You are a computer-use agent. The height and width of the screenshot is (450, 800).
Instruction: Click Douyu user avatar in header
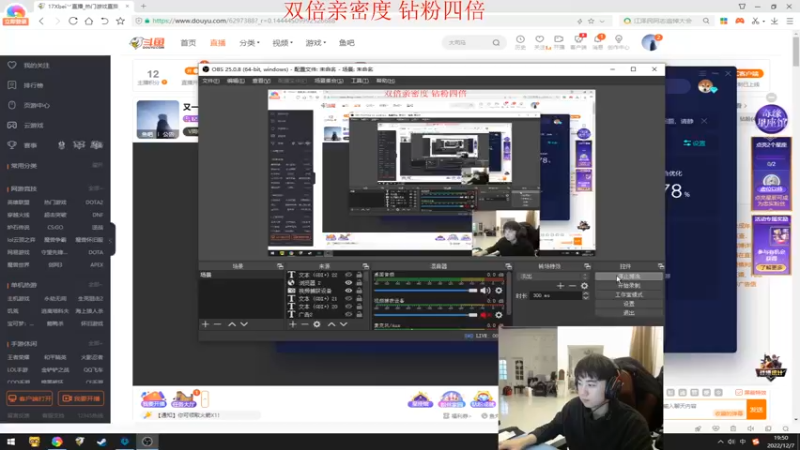tap(650, 43)
